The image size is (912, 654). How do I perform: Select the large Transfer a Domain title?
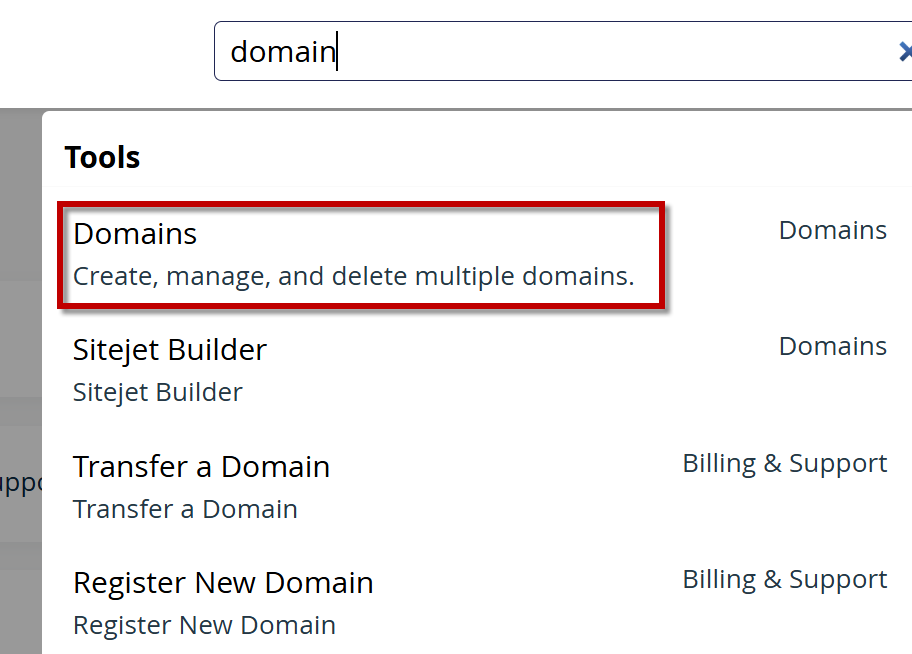[x=201, y=467]
